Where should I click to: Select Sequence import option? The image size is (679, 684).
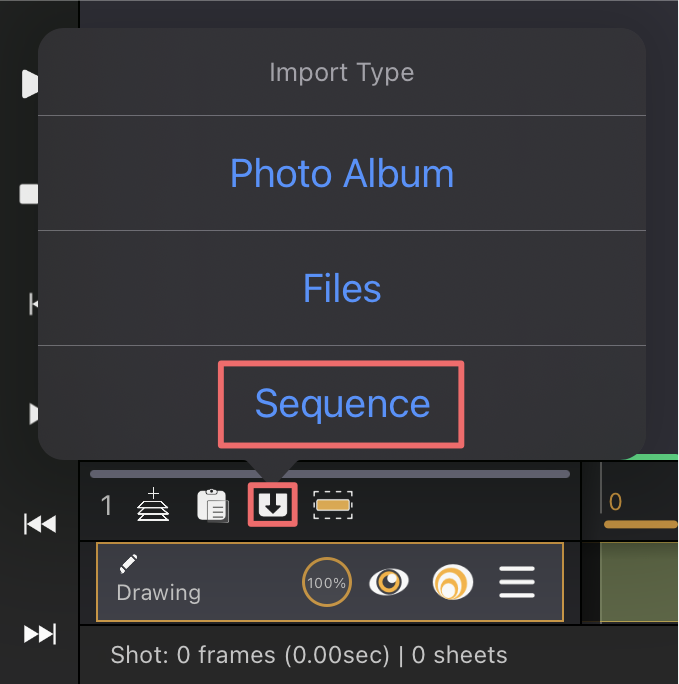point(342,404)
